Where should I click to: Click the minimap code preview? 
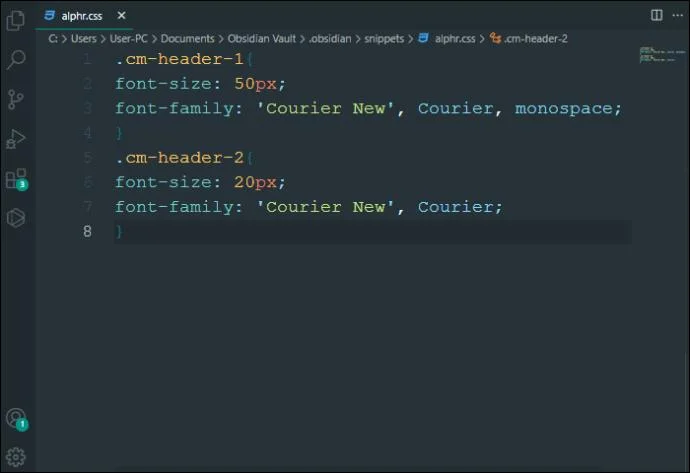click(662, 54)
